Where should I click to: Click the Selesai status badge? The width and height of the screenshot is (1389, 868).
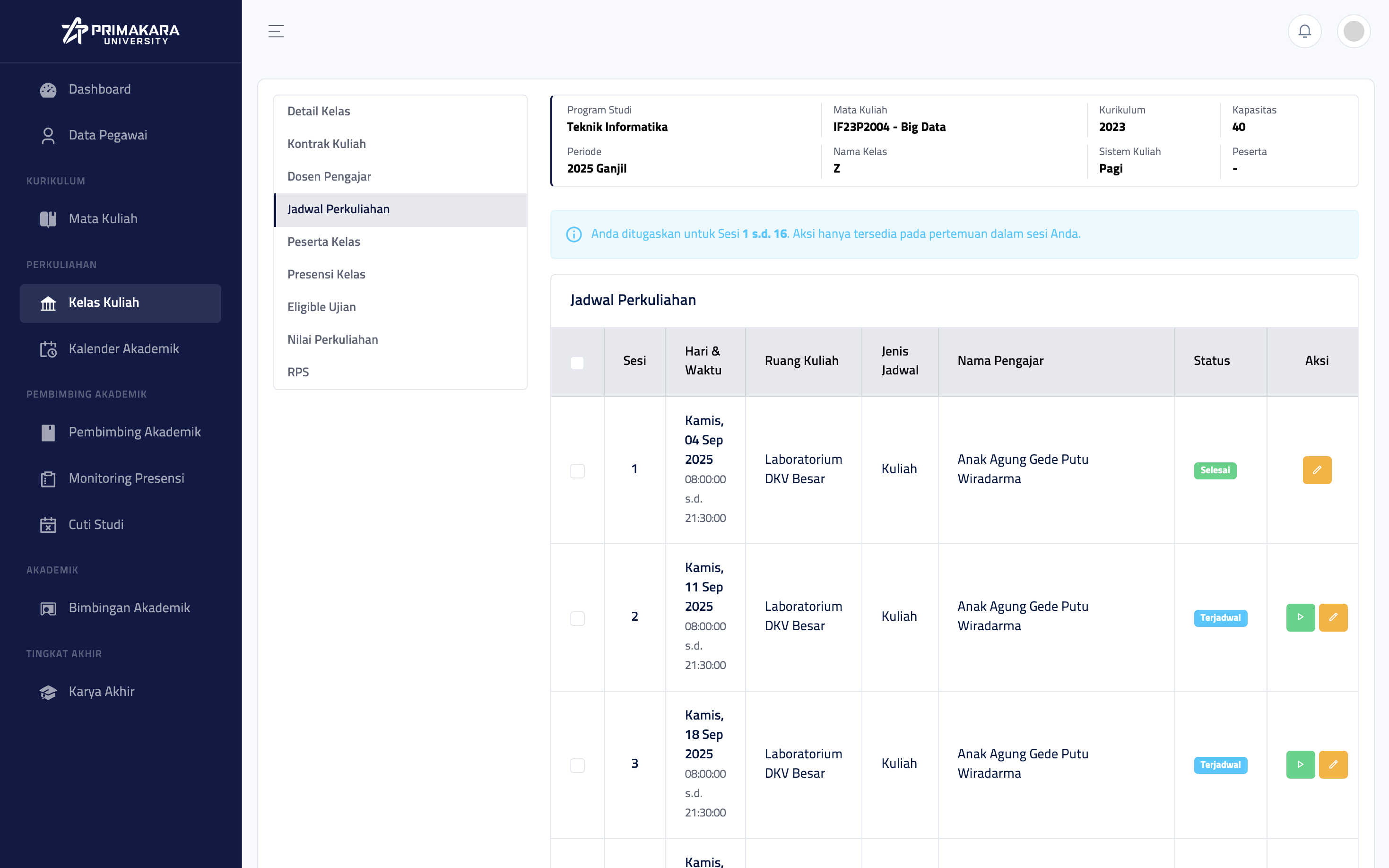click(1215, 471)
